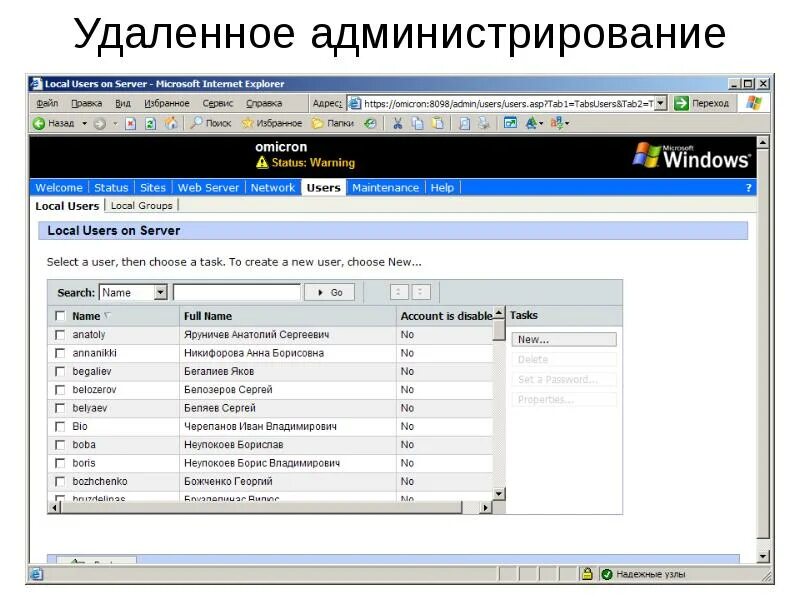This screenshot has width=800, height=600.
Task: Switch to the Status tab
Action: [111, 188]
